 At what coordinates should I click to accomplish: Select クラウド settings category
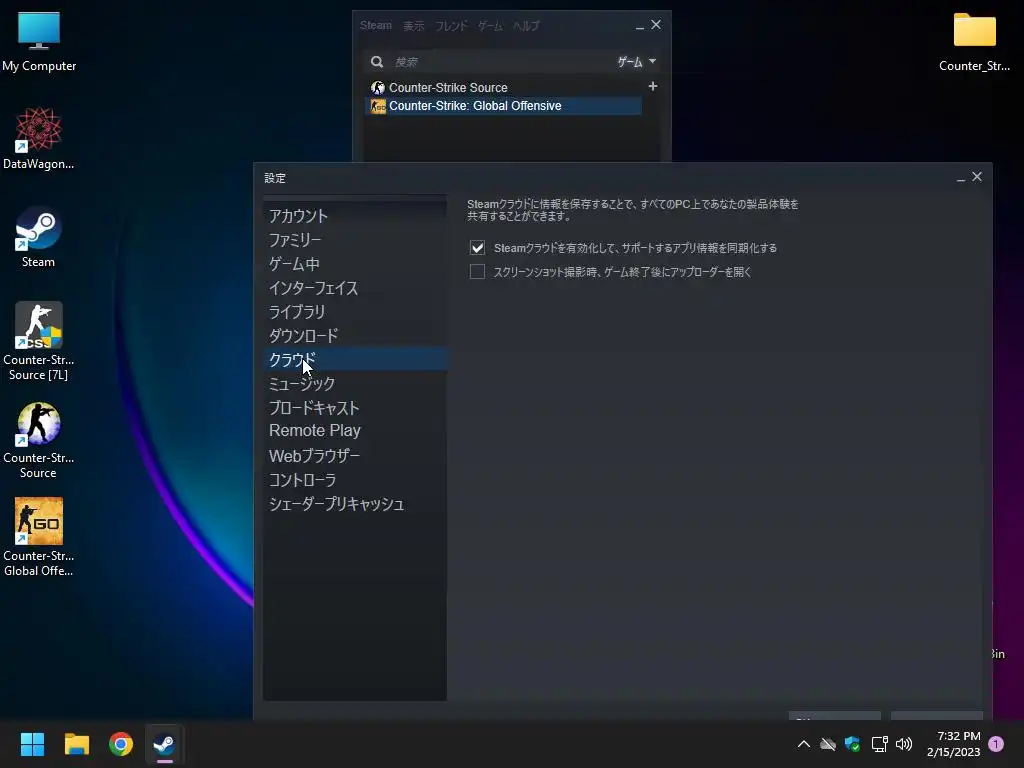(355, 359)
